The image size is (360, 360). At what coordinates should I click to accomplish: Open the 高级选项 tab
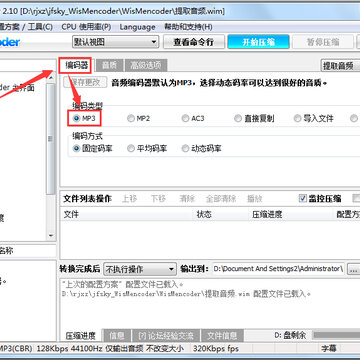[x=146, y=66]
